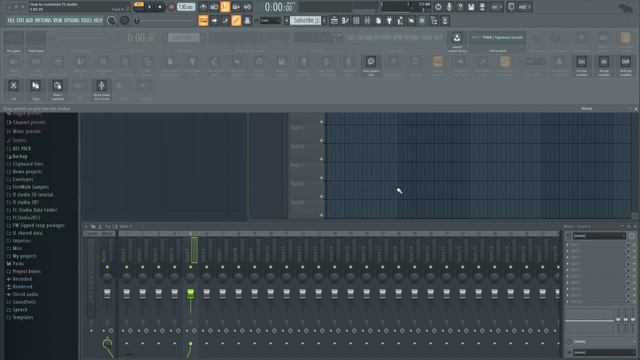The height and width of the screenshot is (360, 640).
Task: Open the TOOLS menu
Action: click(86, 20)
